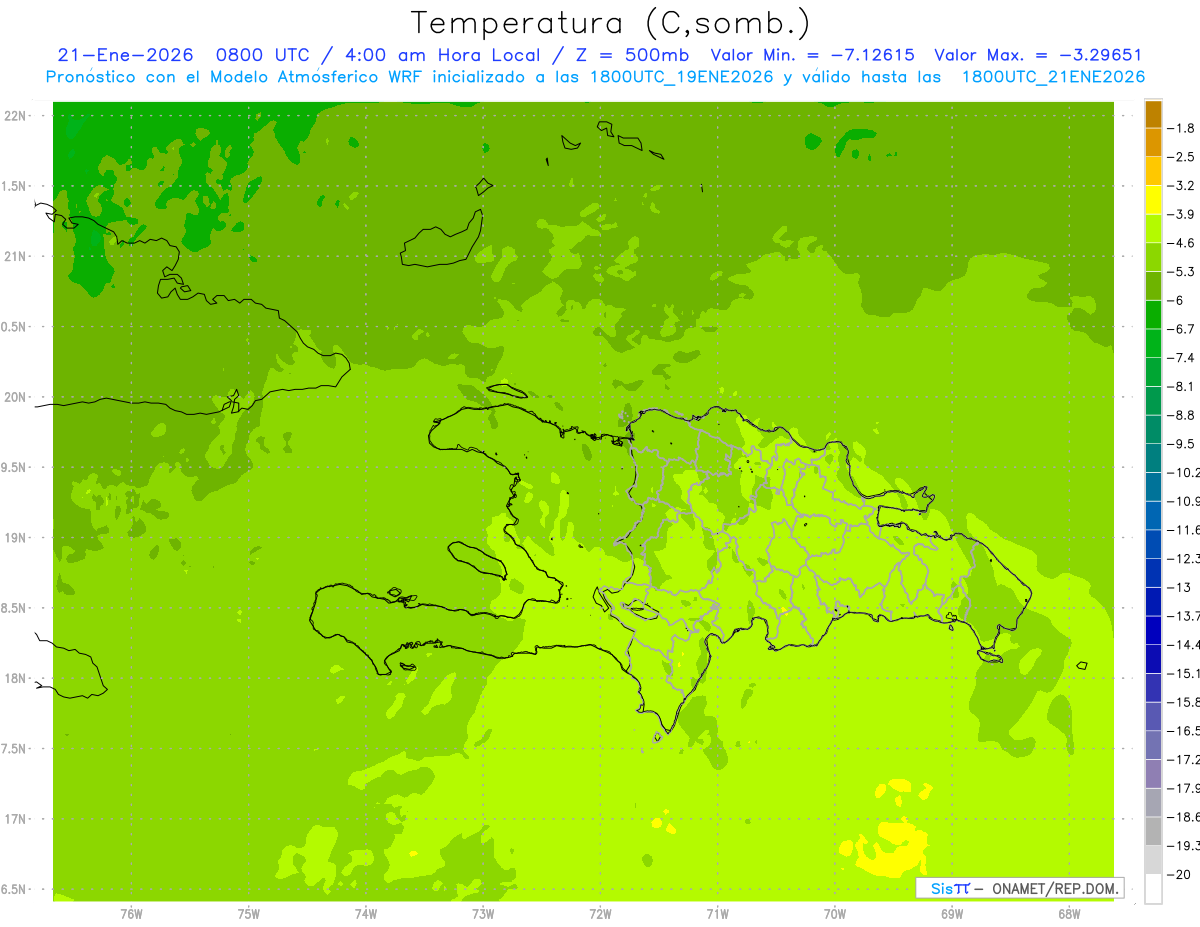This screenshot has height=927, width=1200.
Task: Click the "73W" longitude axis label
Action: click(483, 913)
